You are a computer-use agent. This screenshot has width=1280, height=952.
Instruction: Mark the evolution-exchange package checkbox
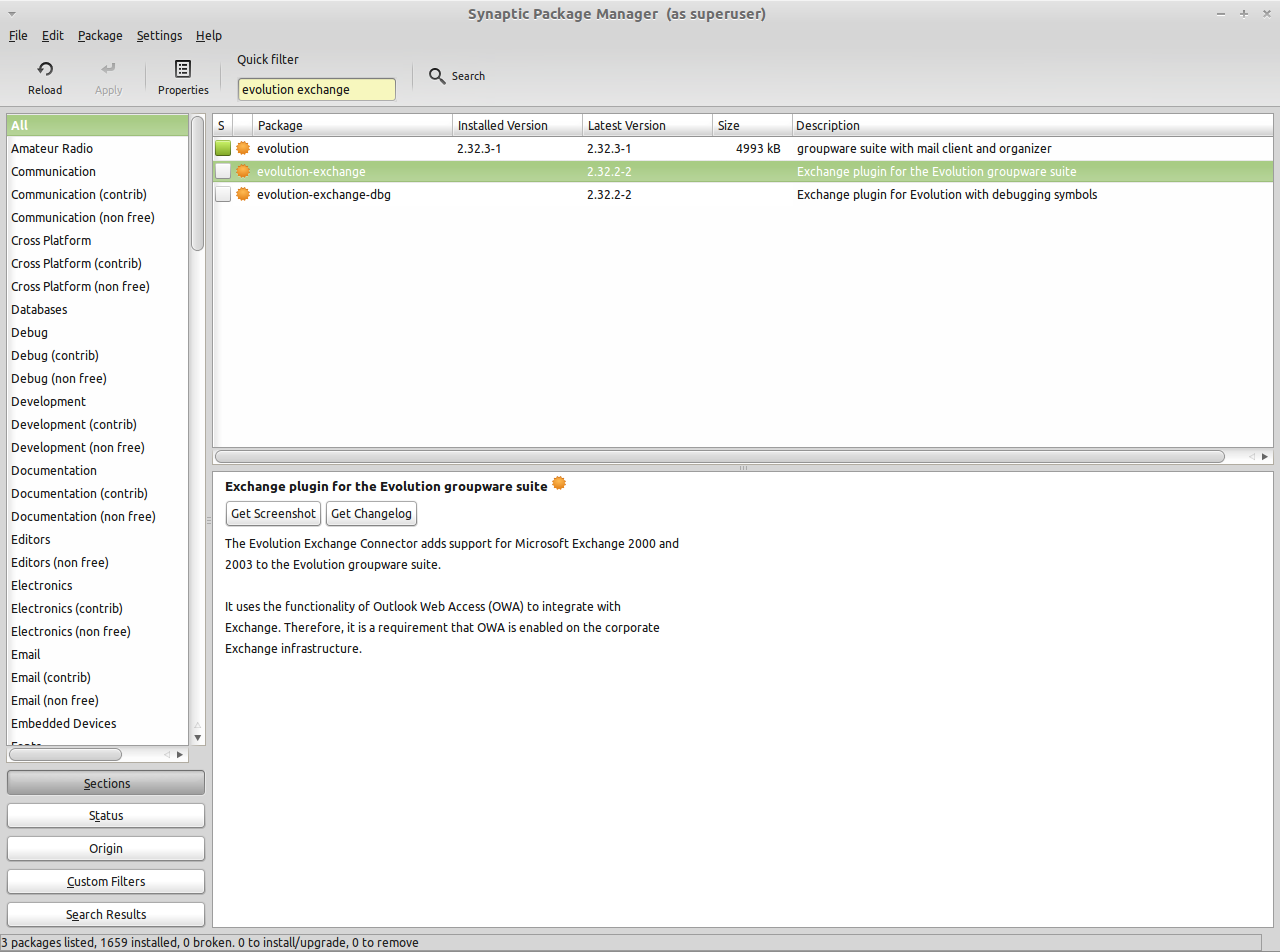[x=223, y=171]
